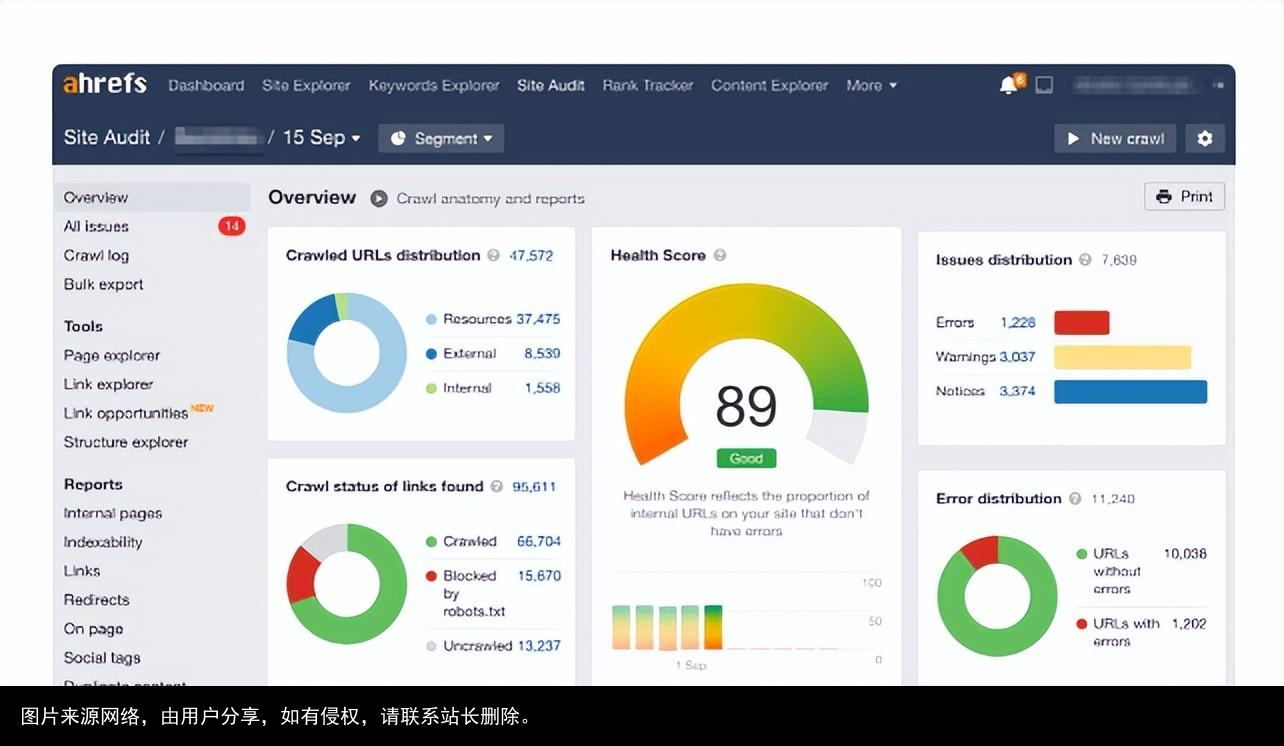Expand the Segment dropdown
The image size is (1284, 746).
point(441,139)
